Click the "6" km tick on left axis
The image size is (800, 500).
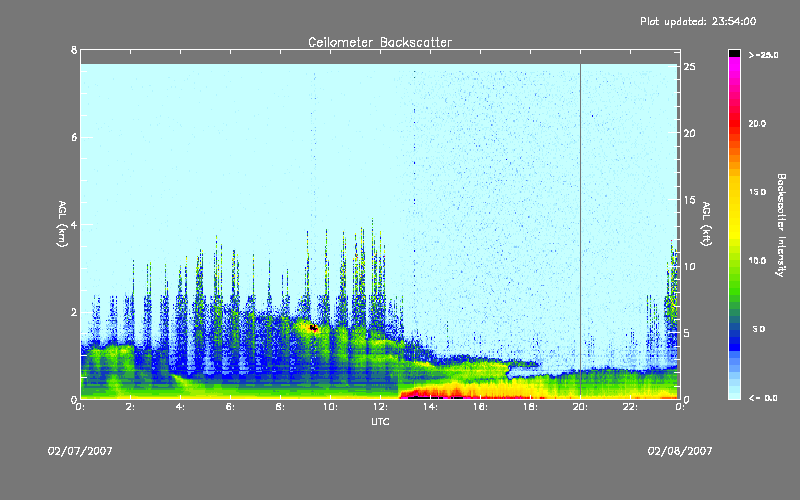(x=74, y=137)
